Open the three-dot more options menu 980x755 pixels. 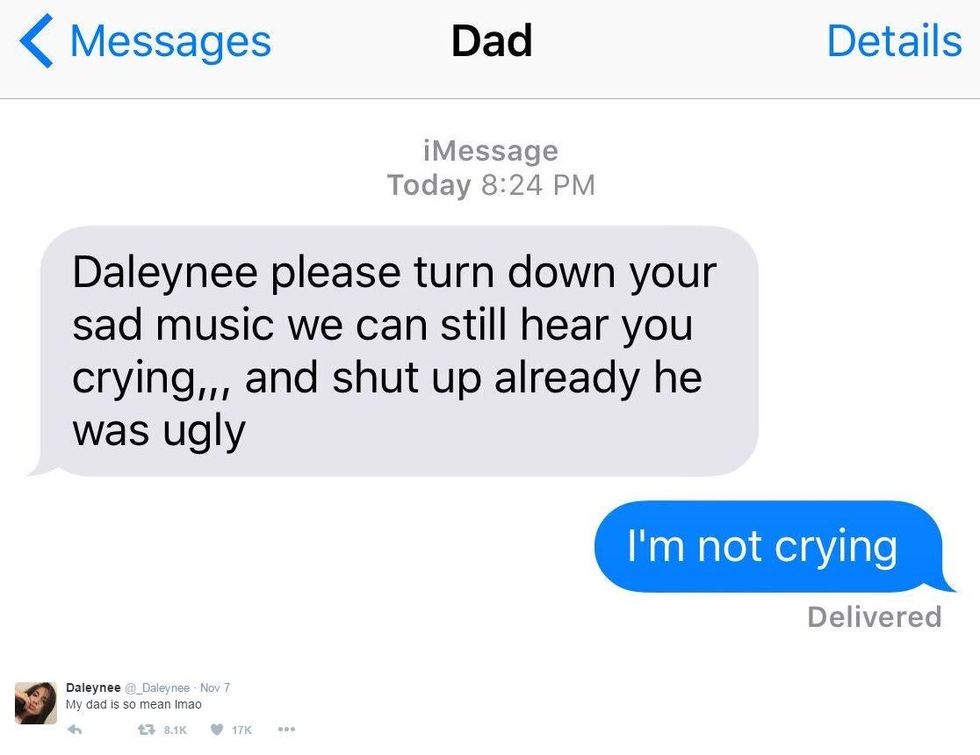[x=286, y=729]
